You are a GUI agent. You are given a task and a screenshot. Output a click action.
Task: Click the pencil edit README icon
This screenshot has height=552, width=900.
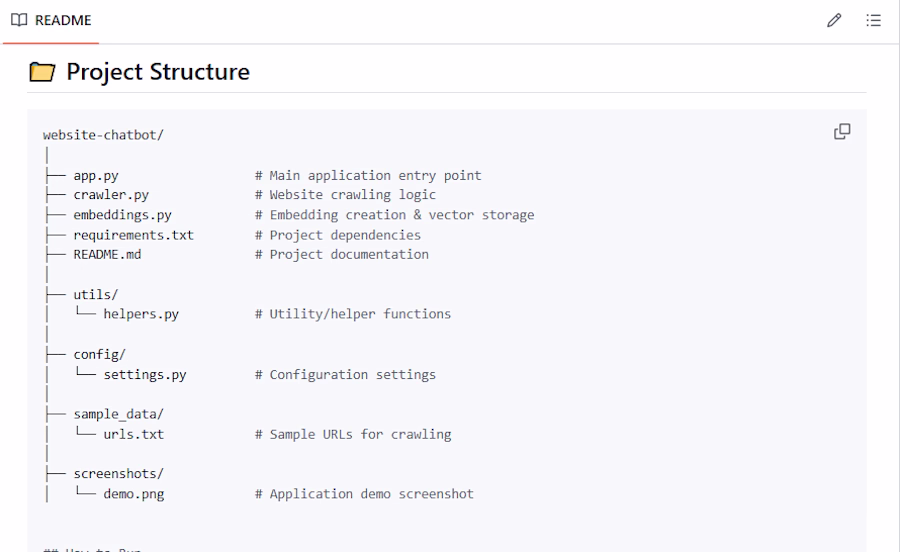tap(834, 20)
